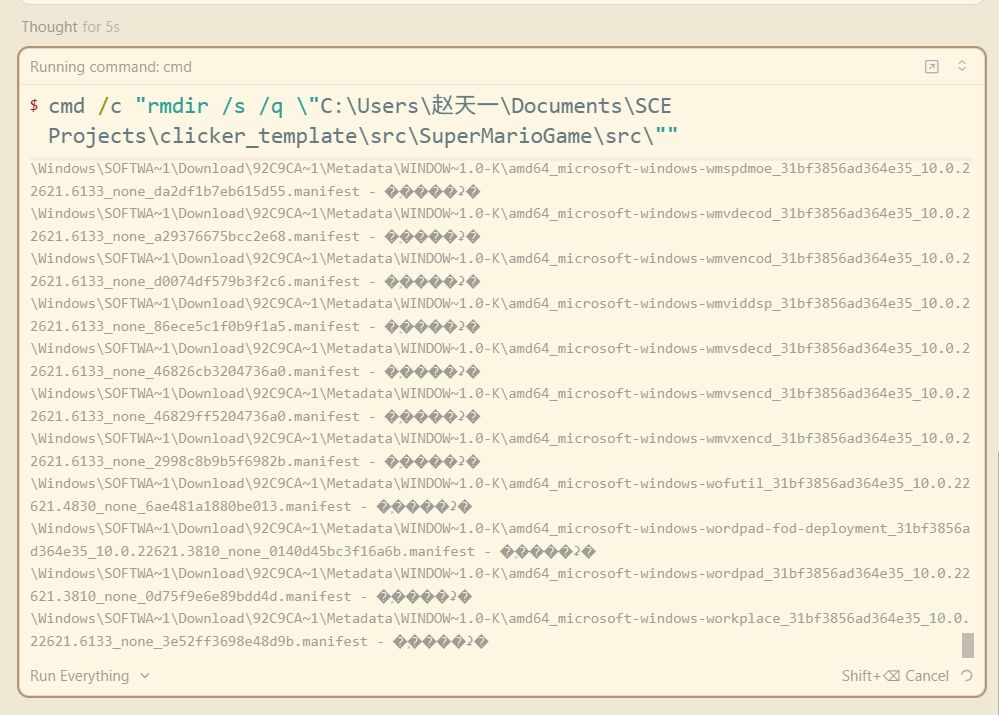999x715 pixels.
Task: Click the red $ prompt symbol
Action: click(x=34, y=106)
